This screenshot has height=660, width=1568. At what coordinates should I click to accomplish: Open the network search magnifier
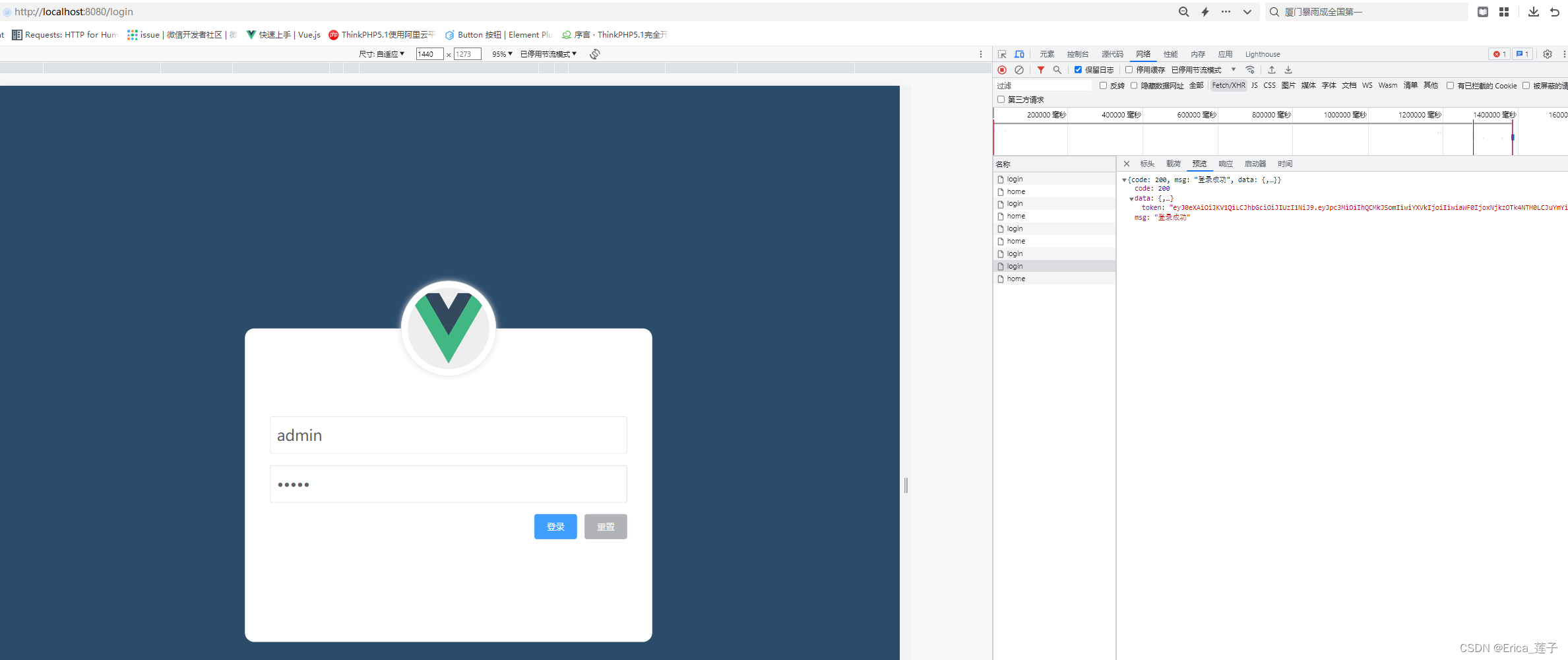coord(1057,70)
